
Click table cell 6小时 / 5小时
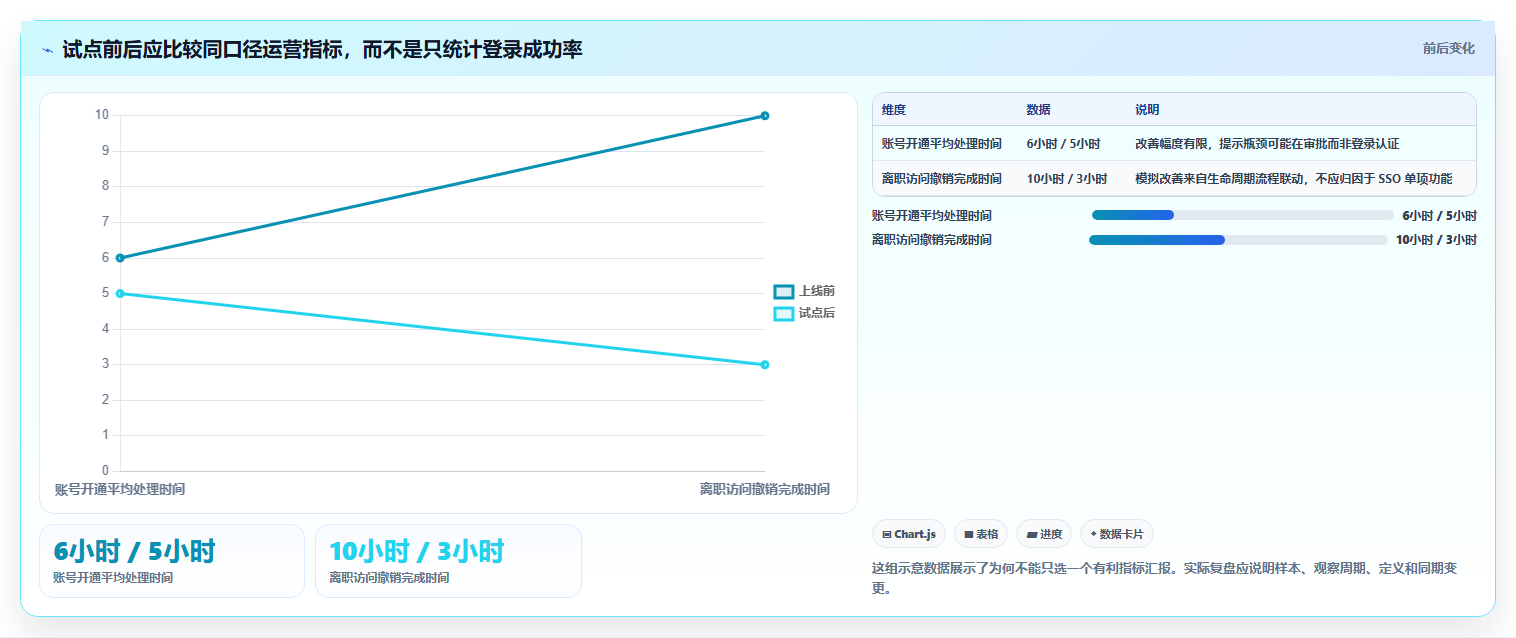(1063, 144)
